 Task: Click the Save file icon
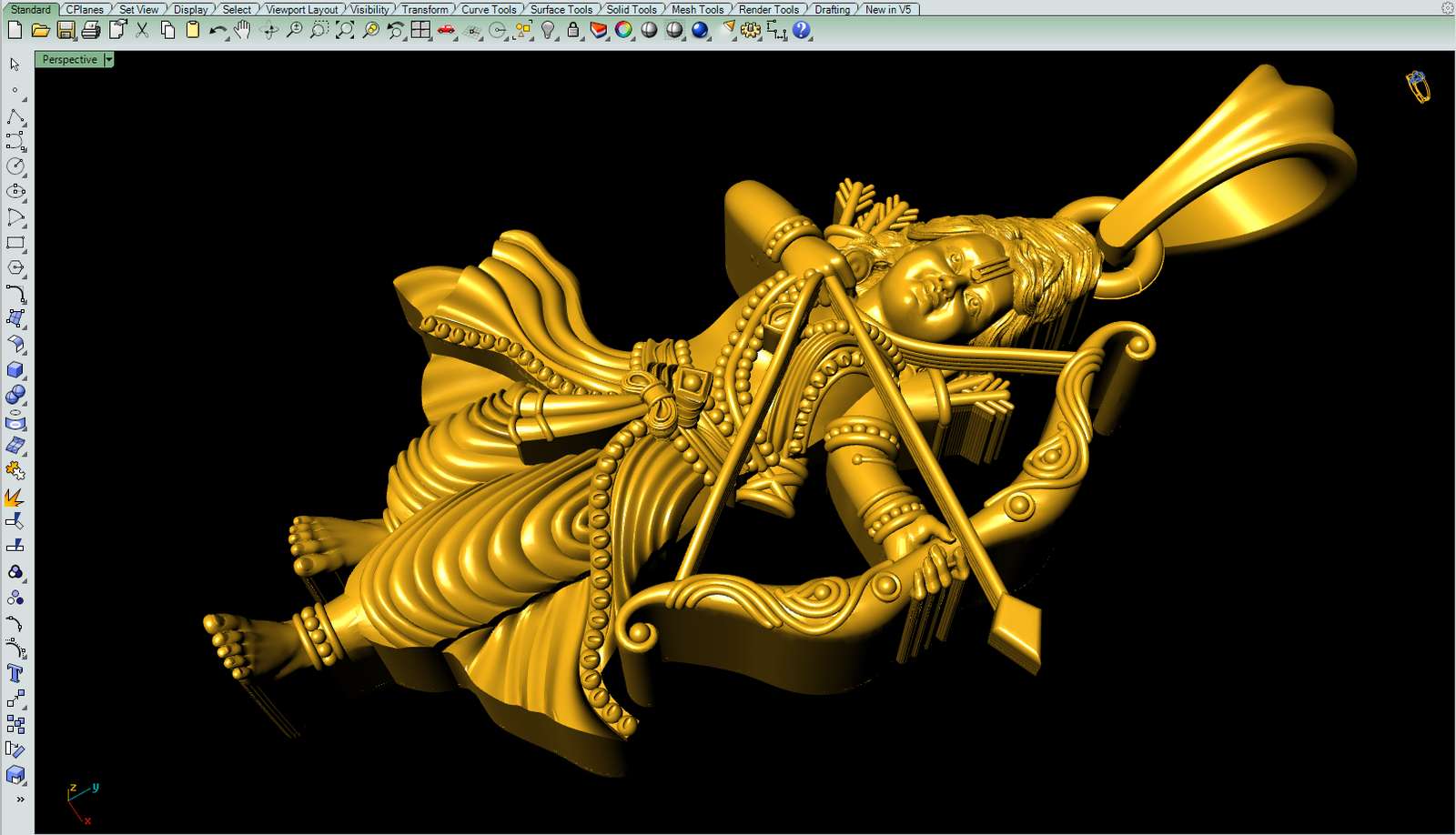(66, 30)
